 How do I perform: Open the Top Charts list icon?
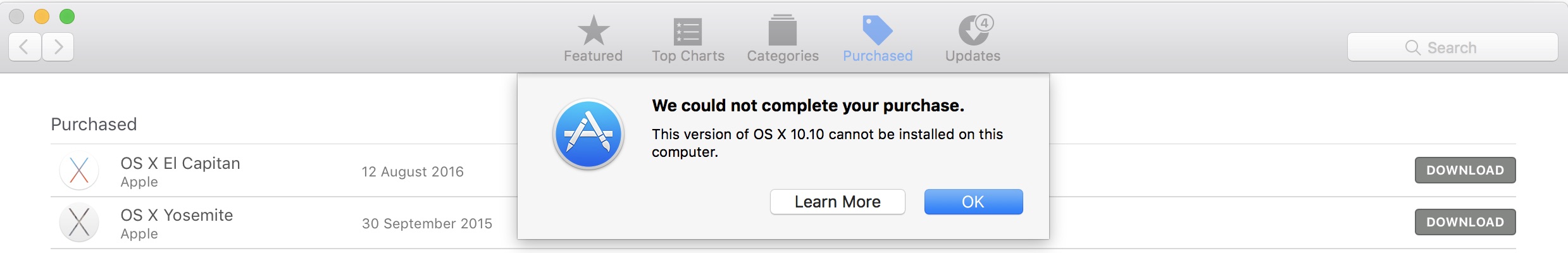(x=688, y=31)
